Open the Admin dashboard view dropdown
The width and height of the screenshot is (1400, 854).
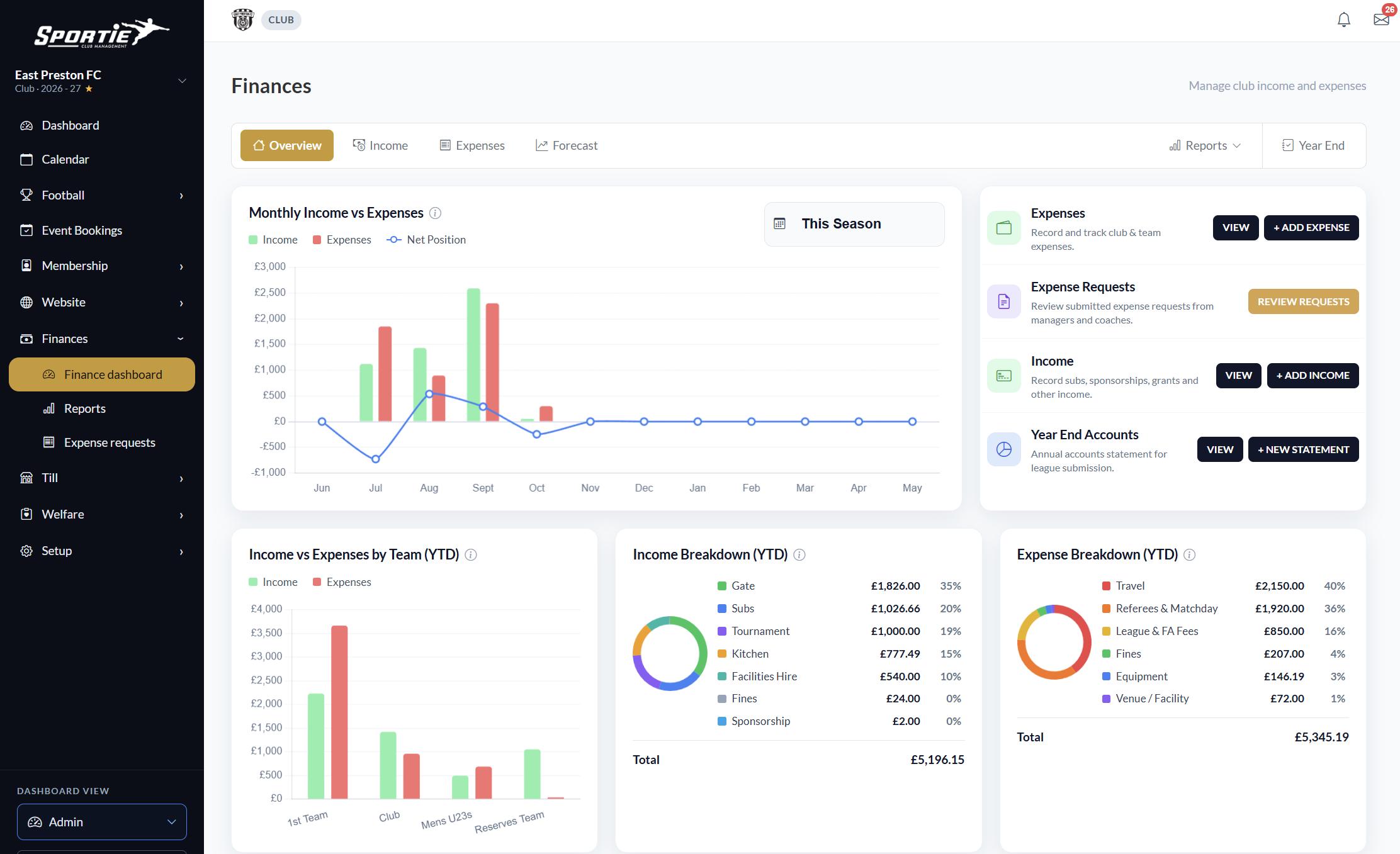[102, 822]
